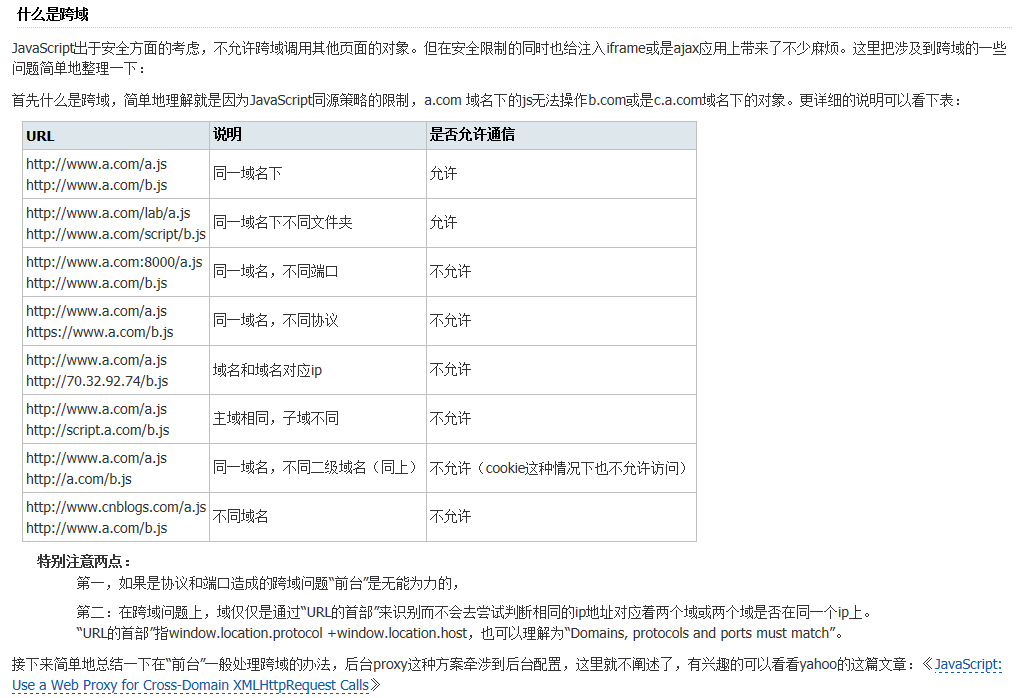Click the 域名和域名对应ip cell
Image resolution: width=1016 pixels, height=698 pixels.
tap(268, 370)
